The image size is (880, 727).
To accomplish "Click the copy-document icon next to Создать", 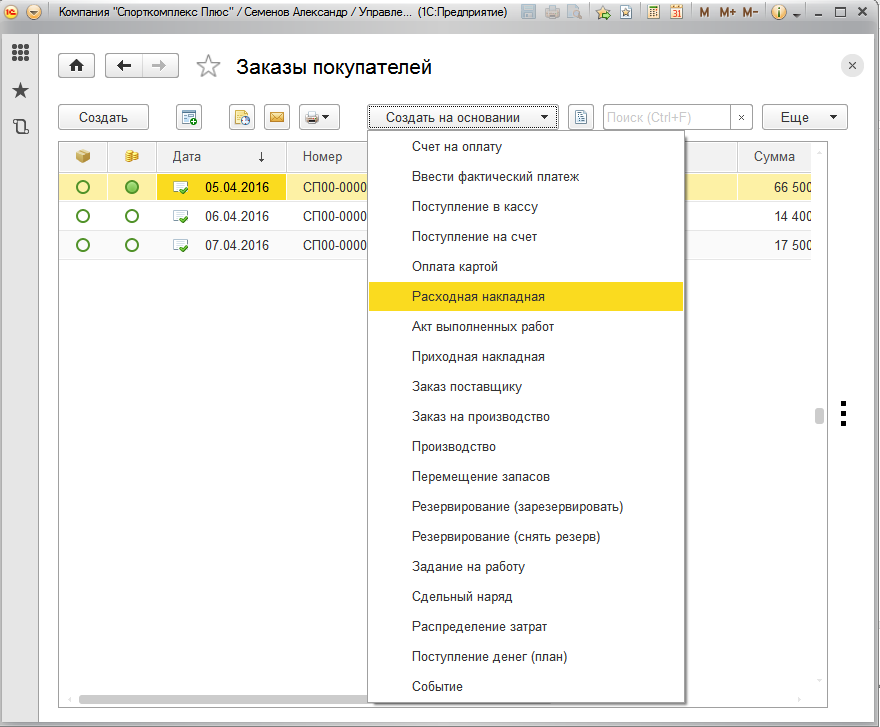I will pos(189,117).
